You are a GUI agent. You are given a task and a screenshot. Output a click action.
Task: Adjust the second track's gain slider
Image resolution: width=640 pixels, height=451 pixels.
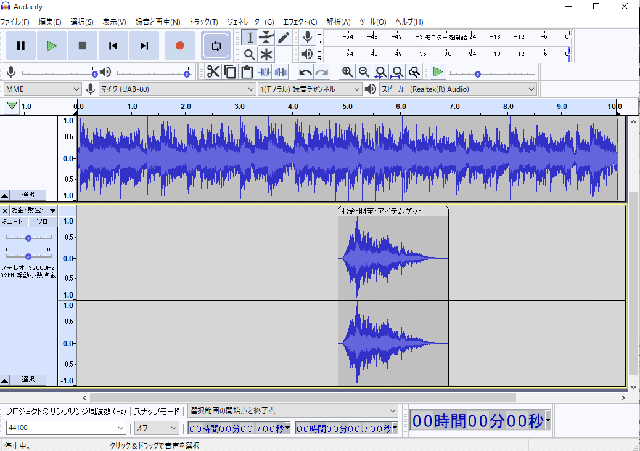coord(29,238)
